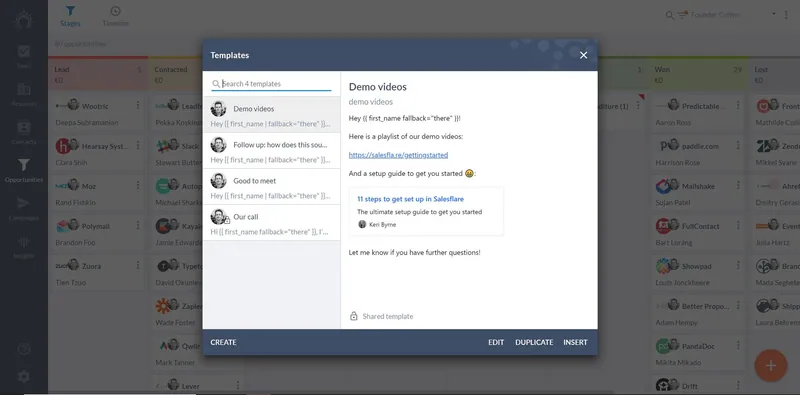Select the Demo videos template
800x395 pixels.
pos(271,115)
